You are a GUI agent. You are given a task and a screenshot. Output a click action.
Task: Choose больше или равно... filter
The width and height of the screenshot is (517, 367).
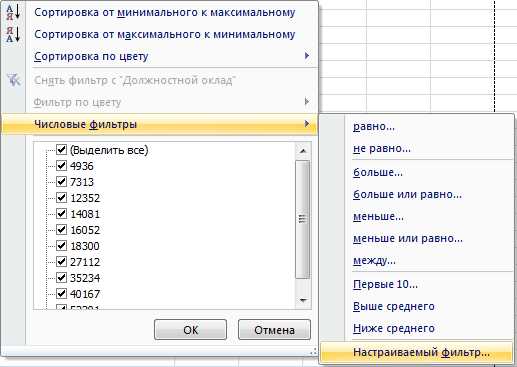coord(407,194)
